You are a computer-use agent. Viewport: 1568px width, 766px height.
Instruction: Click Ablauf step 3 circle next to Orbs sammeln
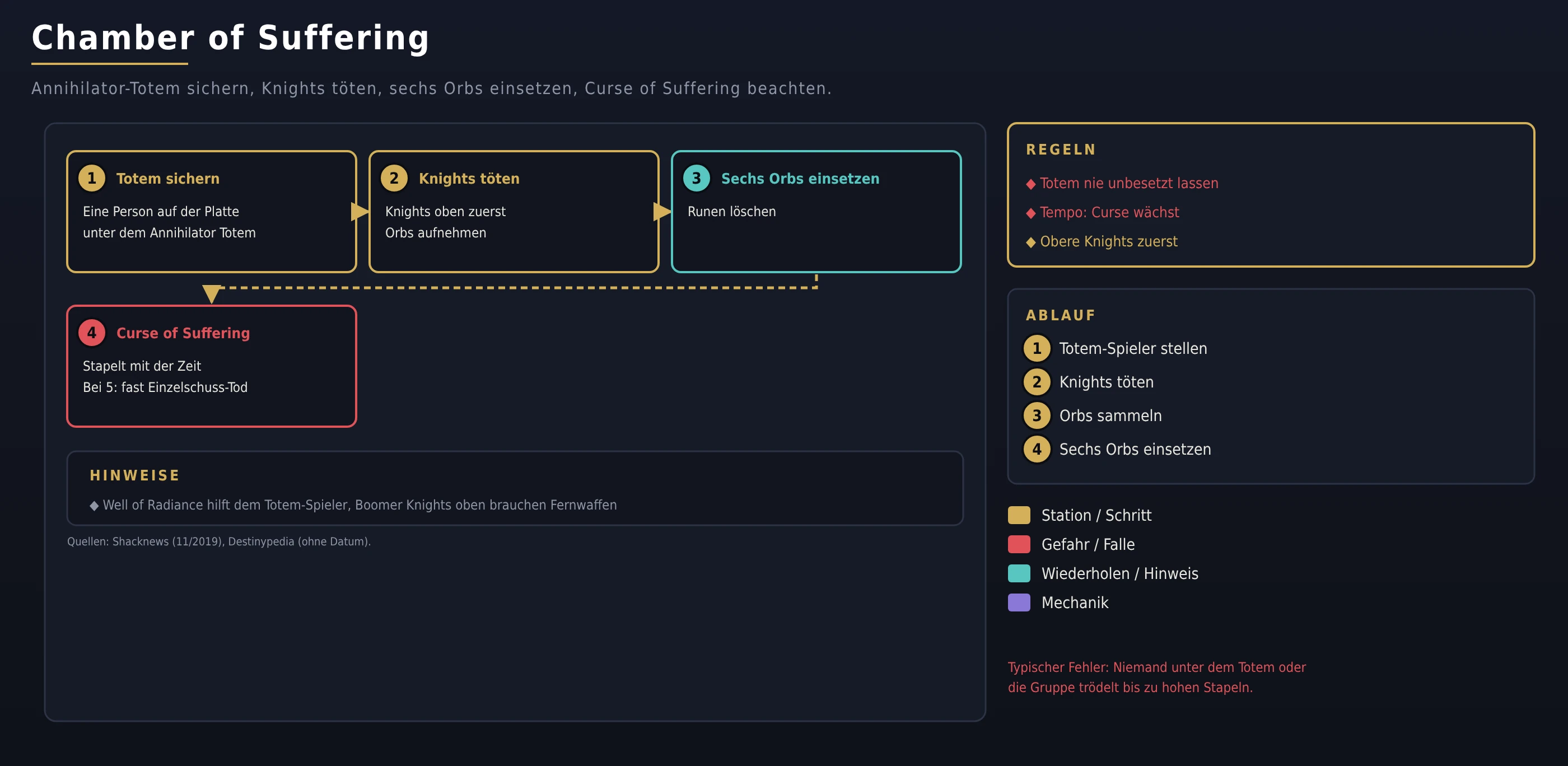click(x=1037, y=415)
